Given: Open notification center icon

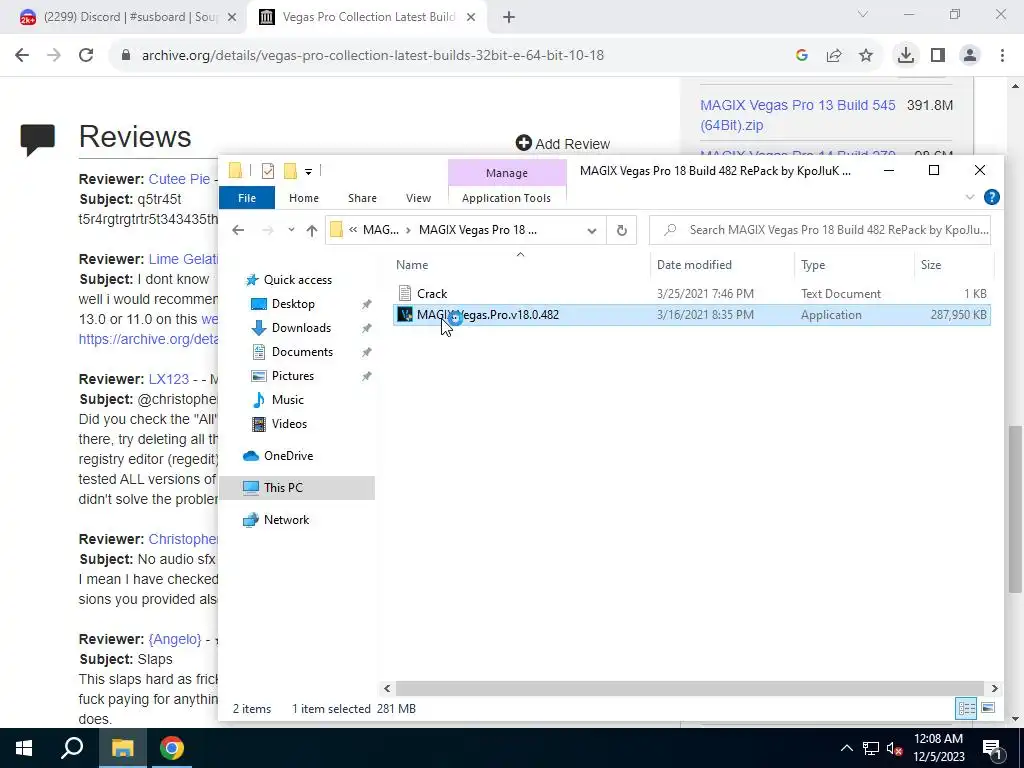Looking at the screenshot, I should pyautogui.click(x=992, y=748).
